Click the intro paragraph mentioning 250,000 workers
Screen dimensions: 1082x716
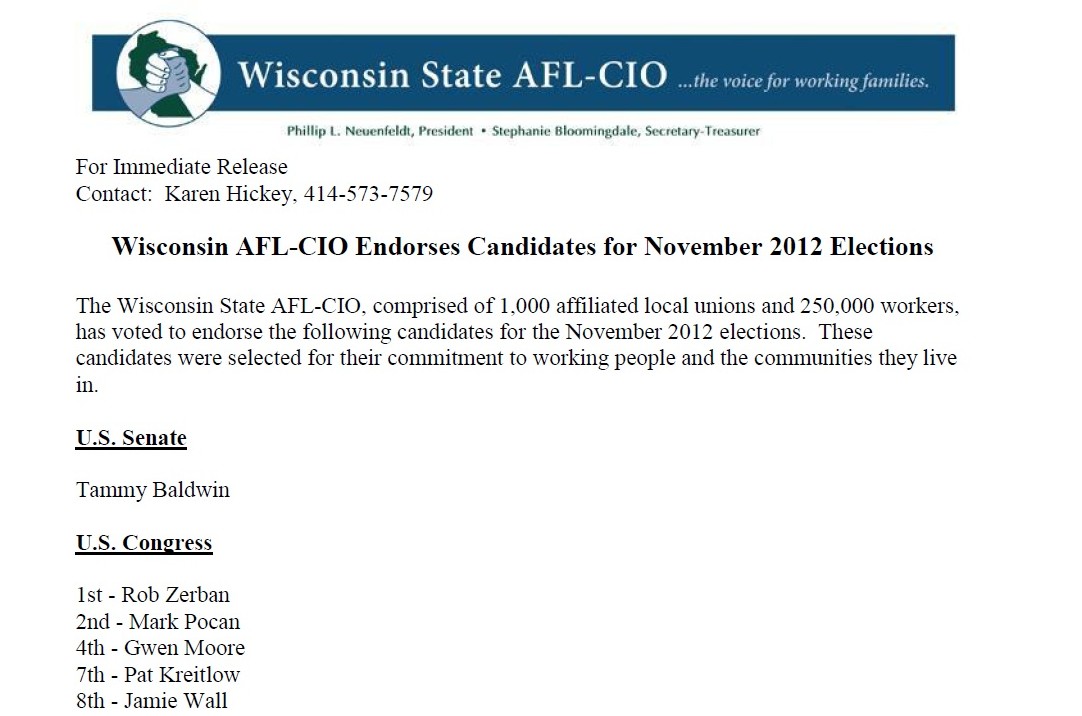(x=517, y=345)
